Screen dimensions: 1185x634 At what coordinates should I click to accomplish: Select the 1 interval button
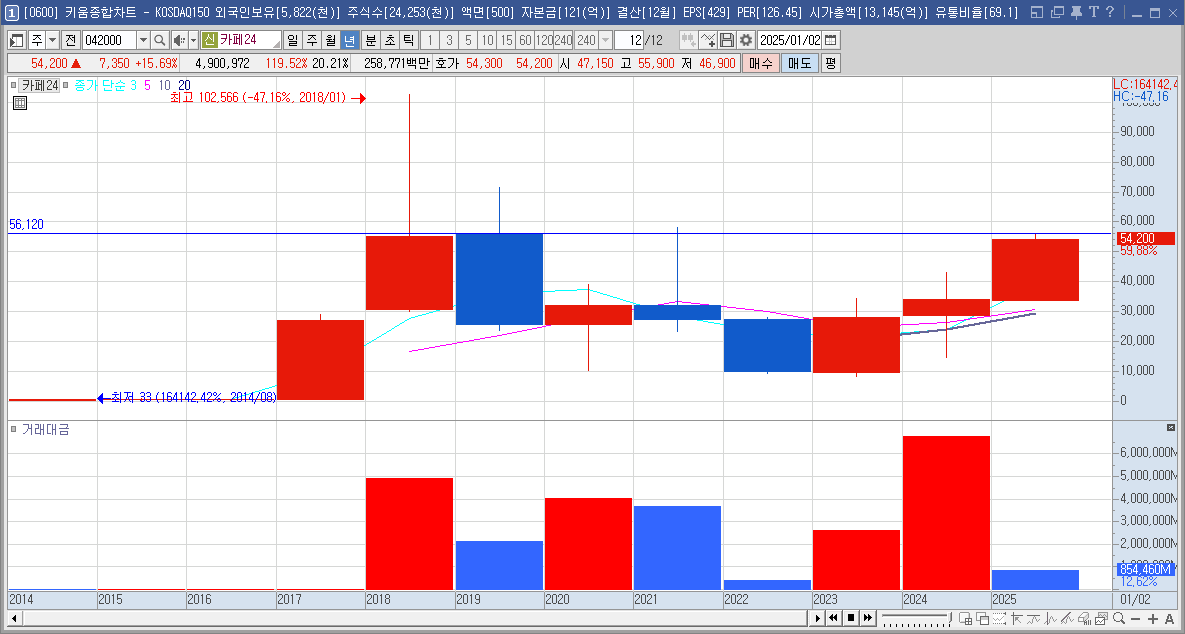click(x=430, y=40)
